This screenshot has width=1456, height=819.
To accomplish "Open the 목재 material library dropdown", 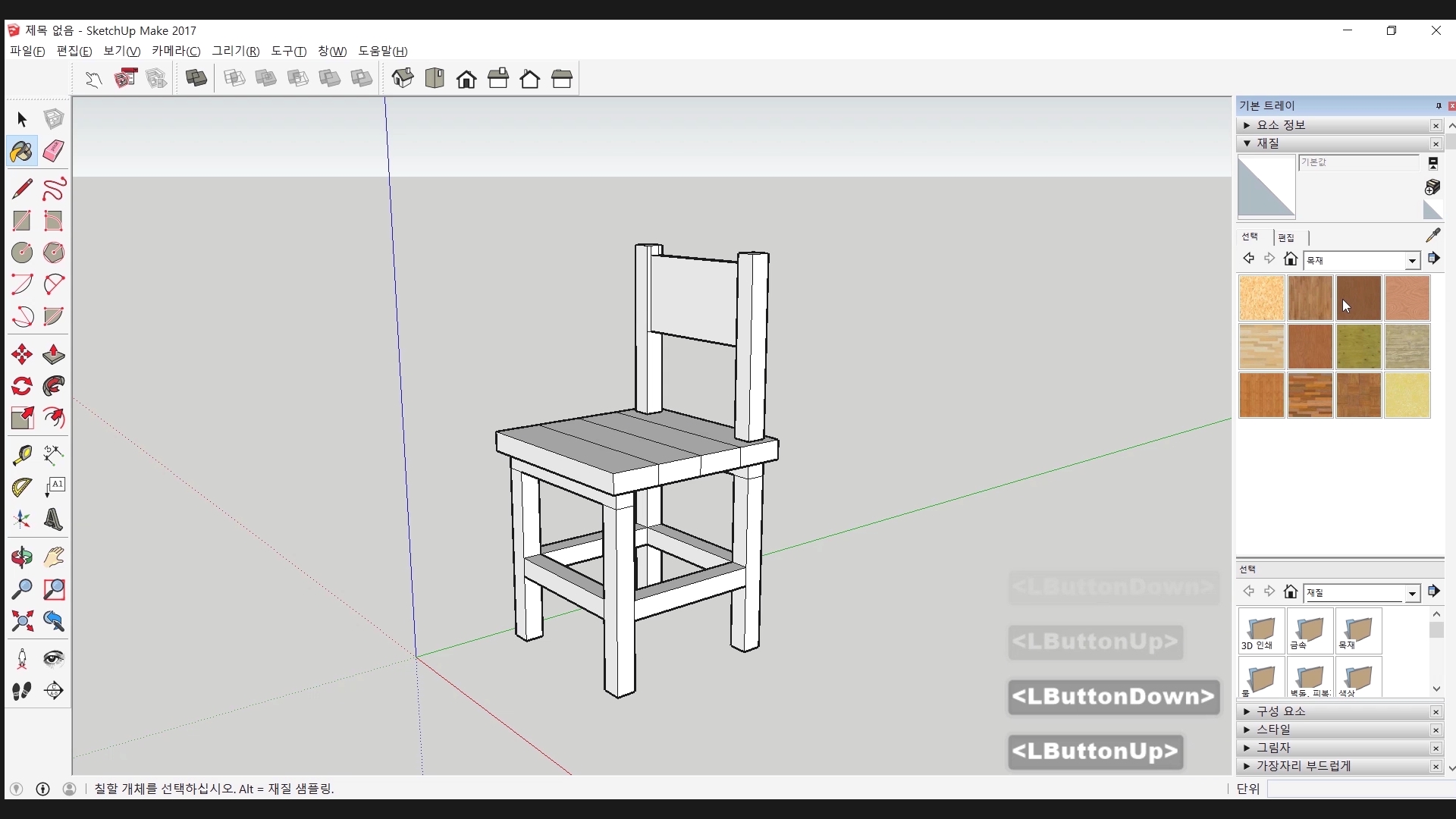I will (x=1411, y=261).
